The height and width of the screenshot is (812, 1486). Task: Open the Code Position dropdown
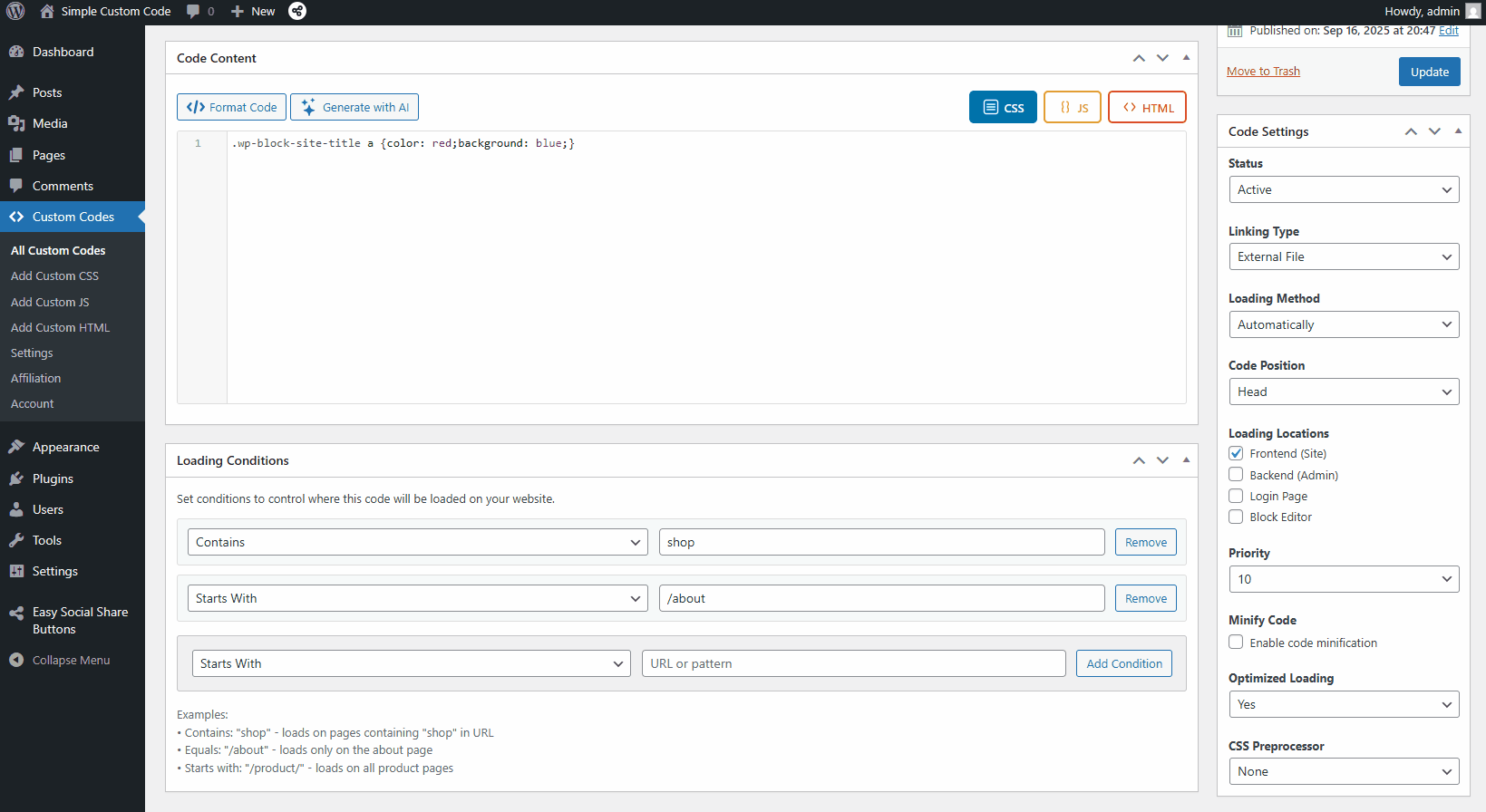1344,391
